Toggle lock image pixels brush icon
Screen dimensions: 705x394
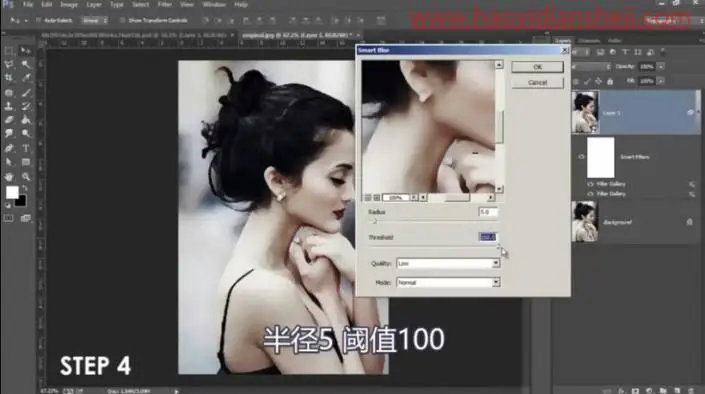tap(587, 81)
